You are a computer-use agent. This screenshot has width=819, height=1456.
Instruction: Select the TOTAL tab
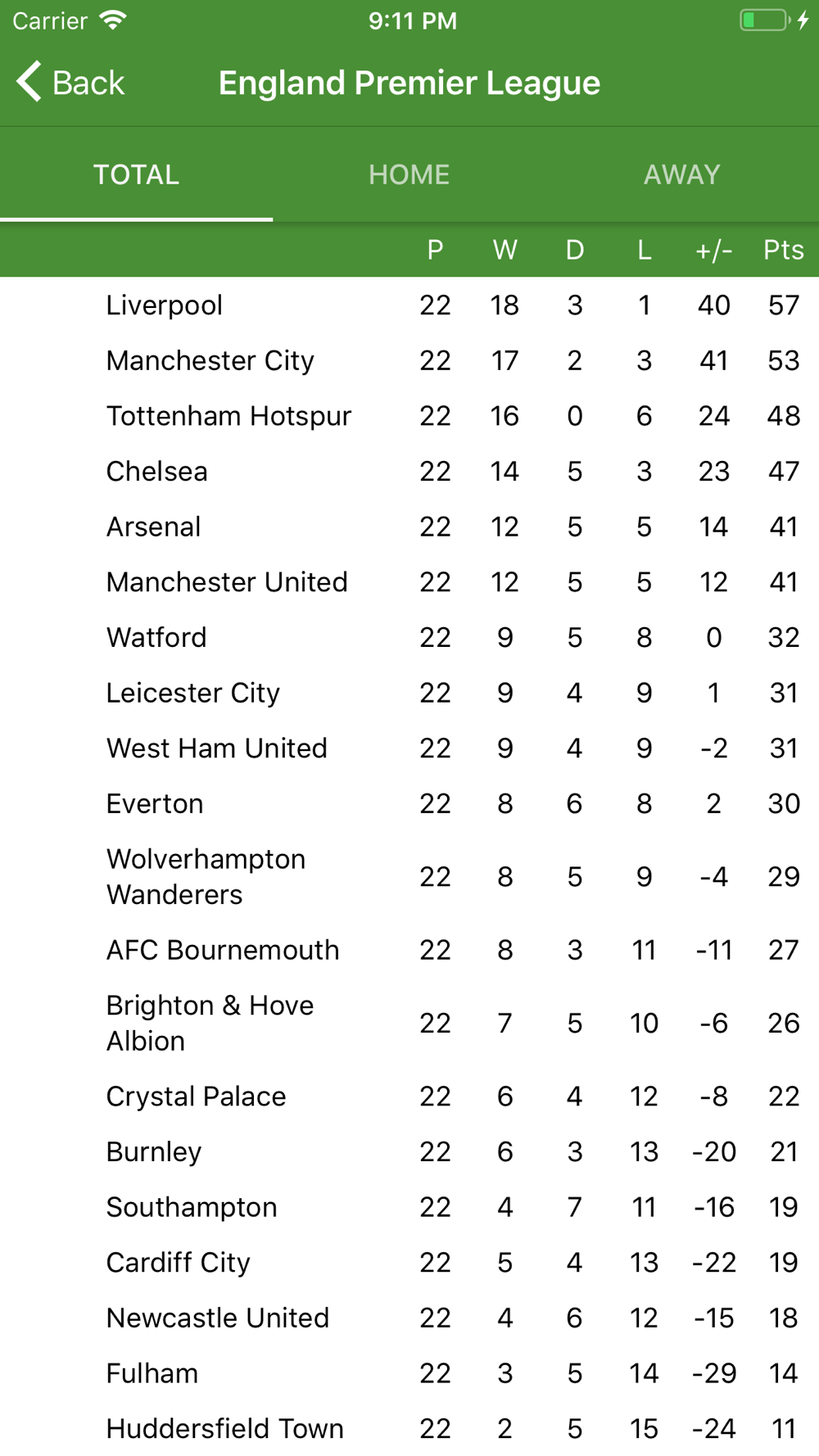[x=136, y=174]
